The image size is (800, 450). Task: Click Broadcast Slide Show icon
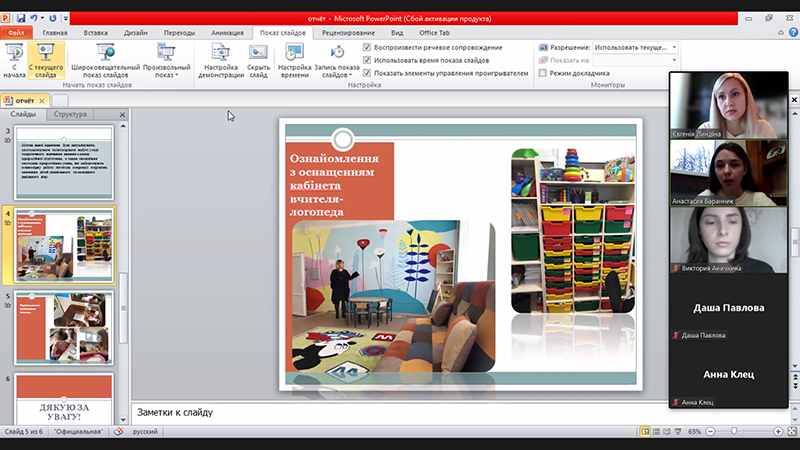pos(104,60)
